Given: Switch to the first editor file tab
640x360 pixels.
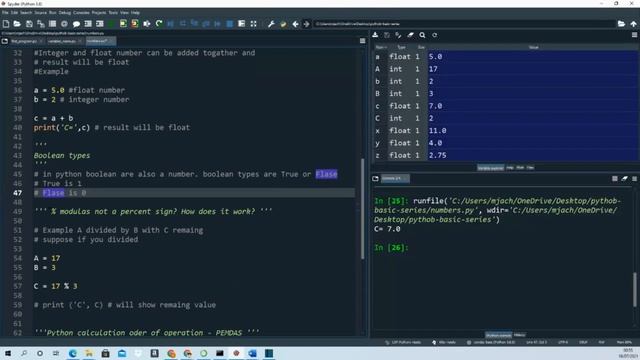Looking at the screenshot, I should (x=27, y=41).
